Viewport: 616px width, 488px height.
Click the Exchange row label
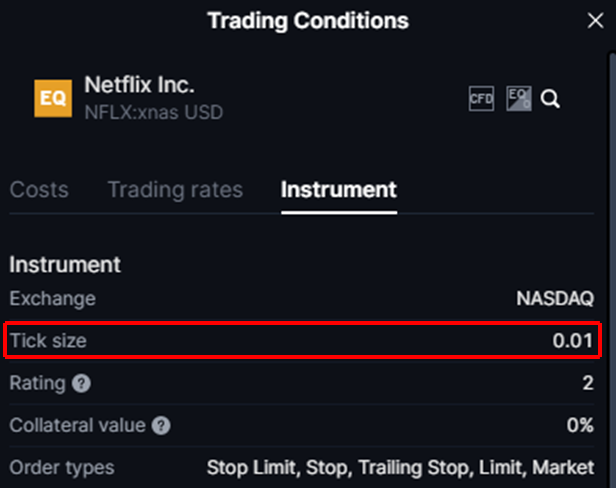click(x=52, y=298)
